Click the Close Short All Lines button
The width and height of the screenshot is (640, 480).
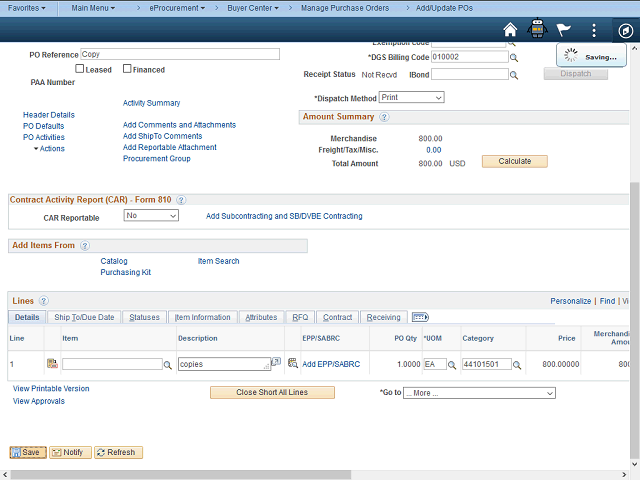tap(272, 393)
